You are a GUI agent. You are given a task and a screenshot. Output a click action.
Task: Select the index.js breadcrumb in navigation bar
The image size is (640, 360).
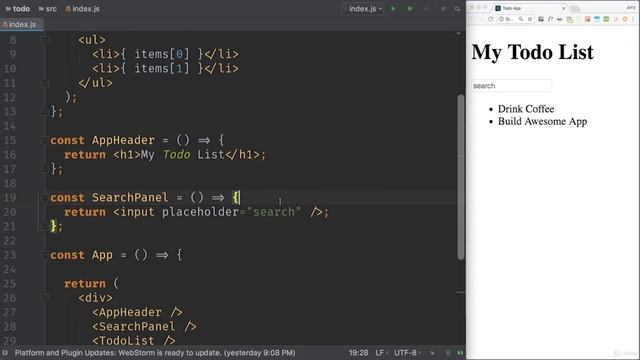pos(82,9)
